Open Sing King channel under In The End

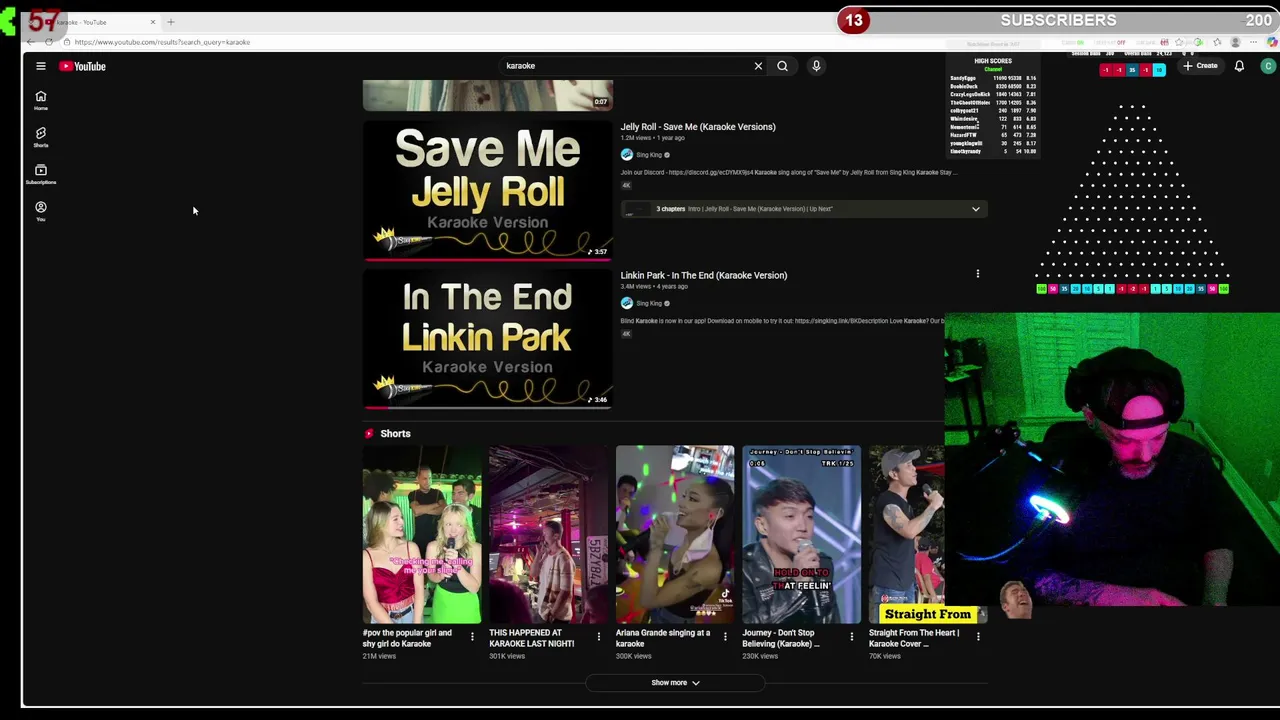point(649,303)
